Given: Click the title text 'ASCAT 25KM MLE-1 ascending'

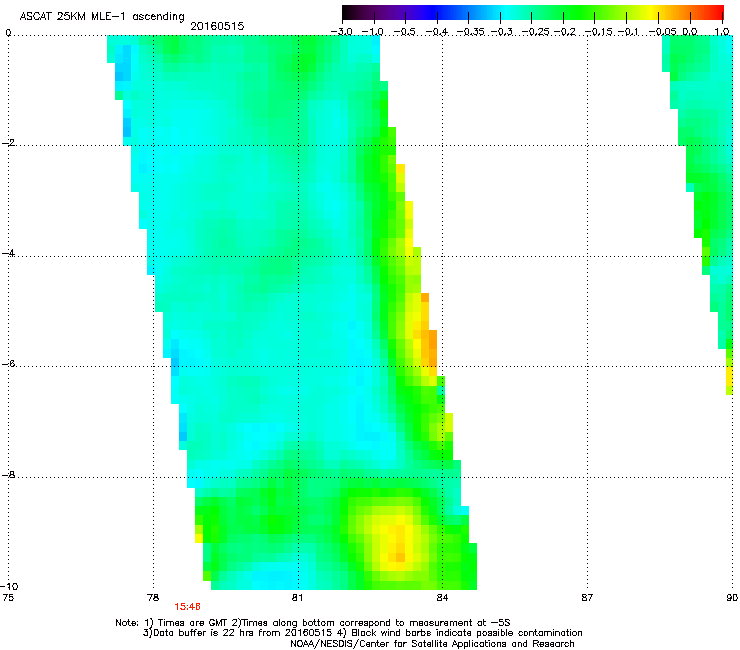Looking at the screenshot, I should (x=102, y=16).
